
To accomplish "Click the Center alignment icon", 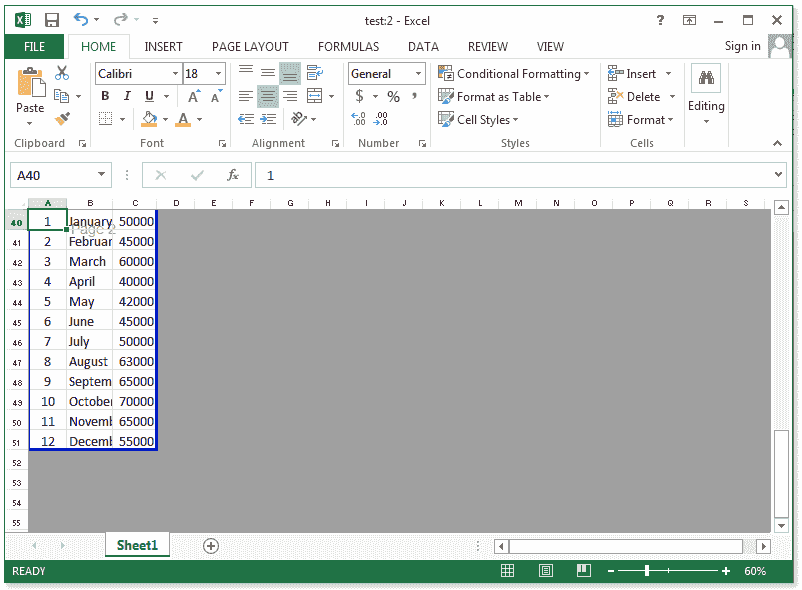I will tap(266, 95).
